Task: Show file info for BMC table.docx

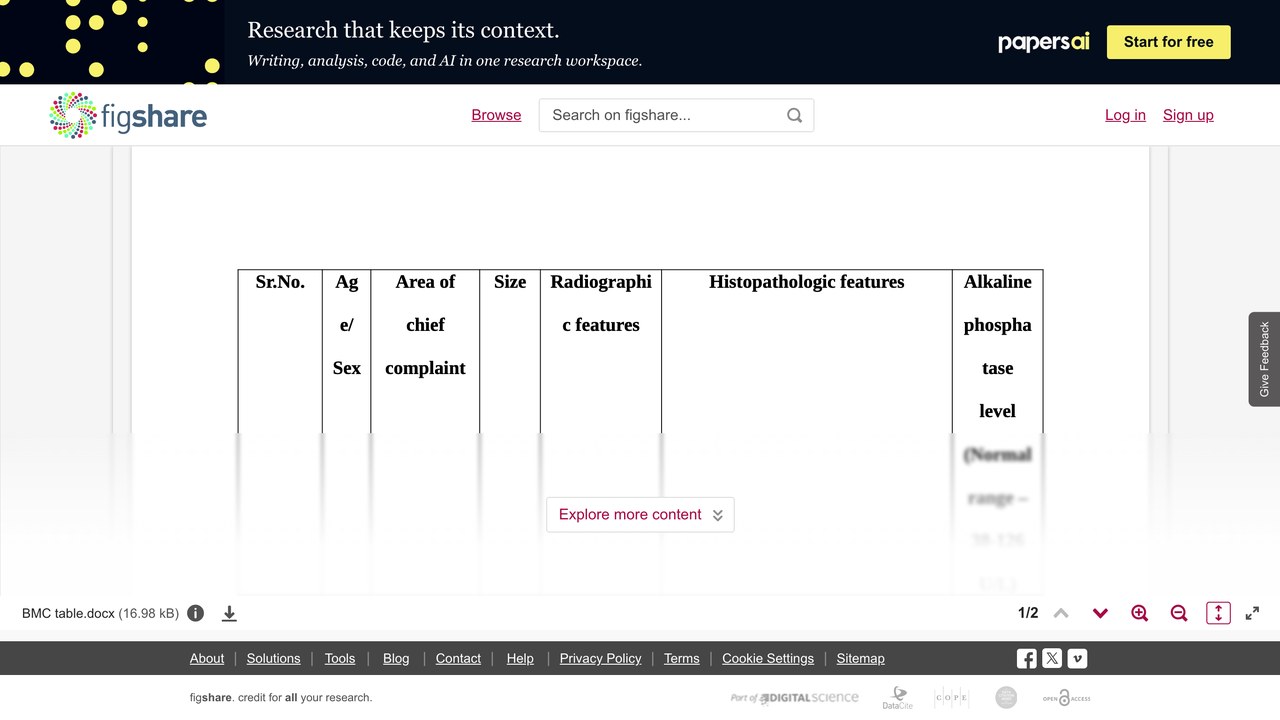Action: pyautogui.click(x=196, y=613)
